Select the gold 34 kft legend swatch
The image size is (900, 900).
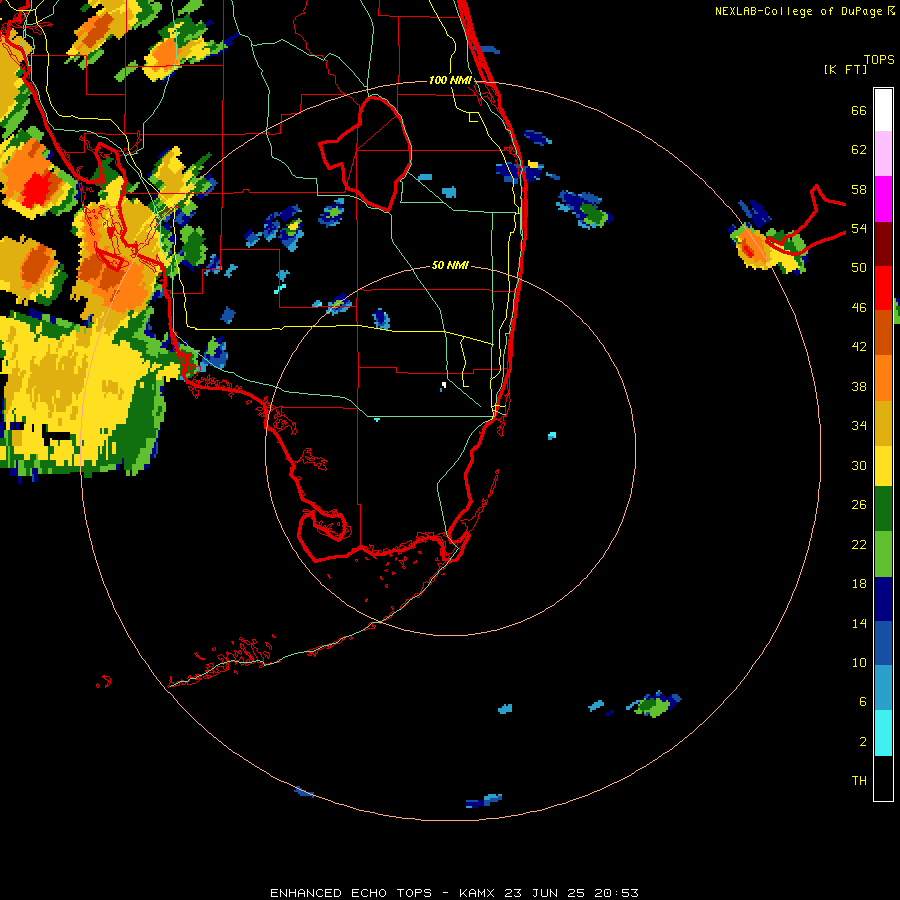pos(883,423)
